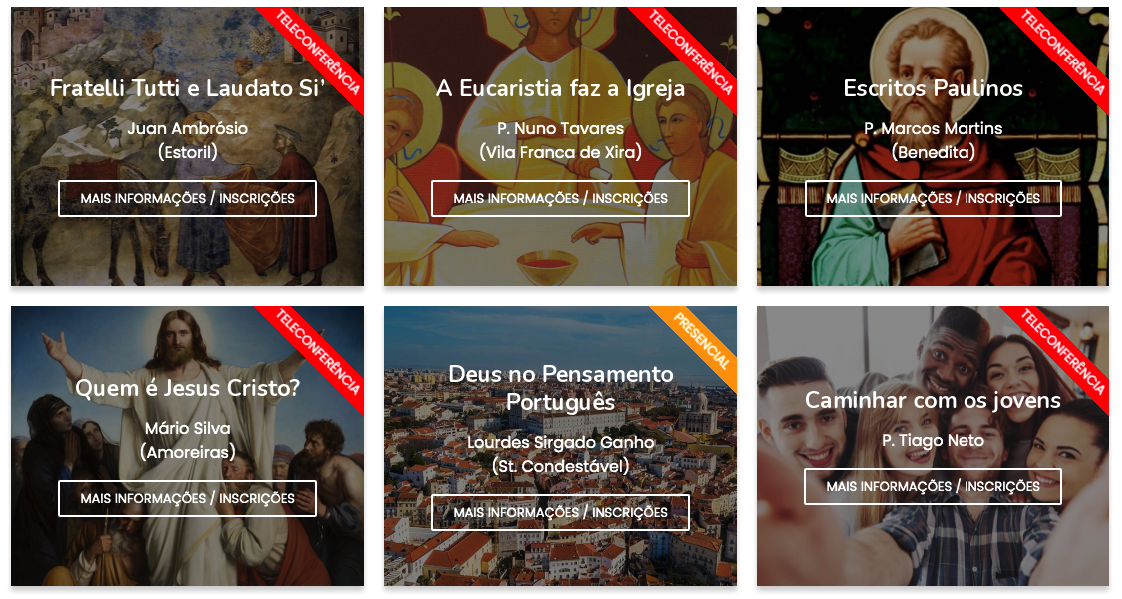Click the Deus no Pensamento Português title
The height and width of the screenshot is (599, 1122).
tap(560, 388)
